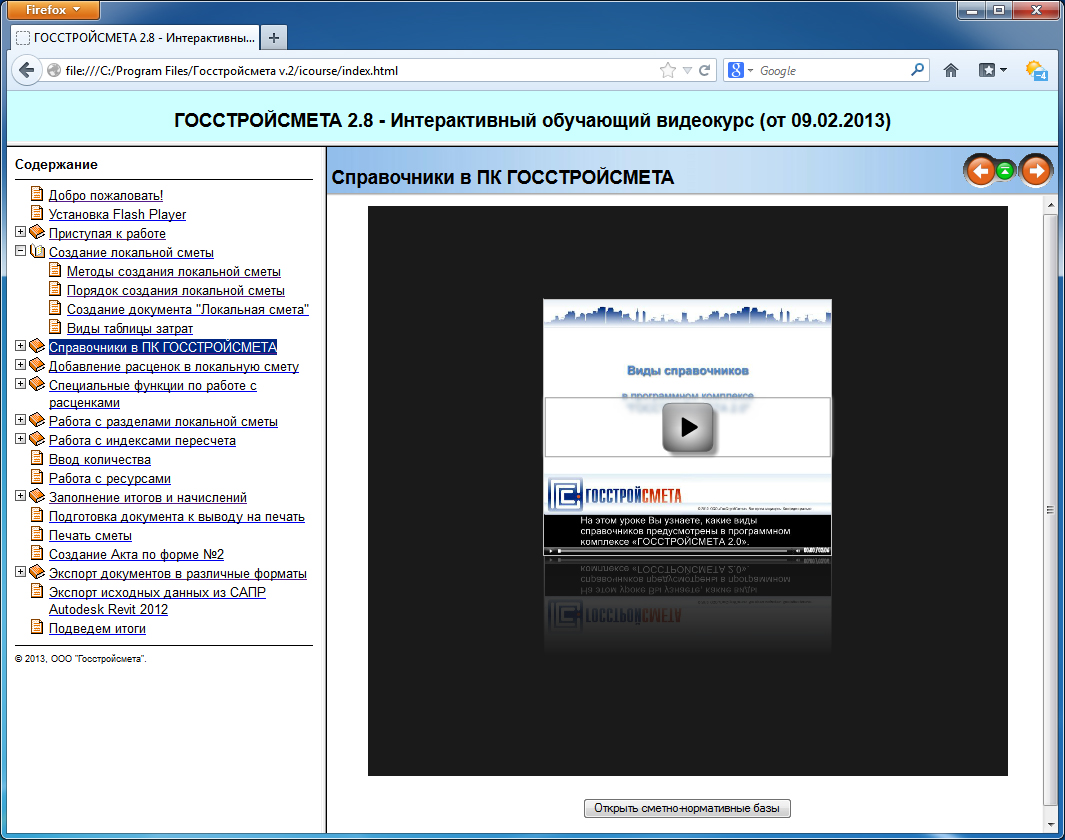
Task: Click the green go-to-top round button
Action: coord(1005,171)
